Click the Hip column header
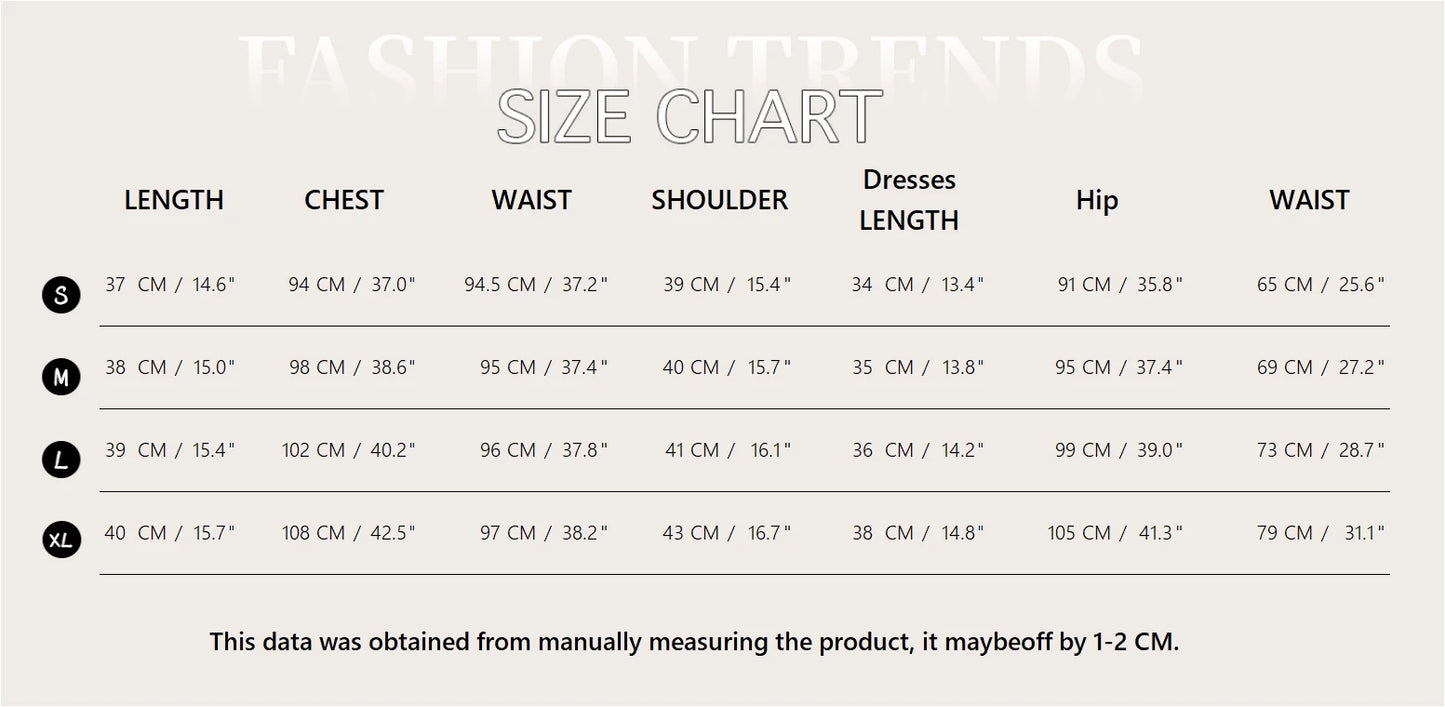 click(1097, 200)
